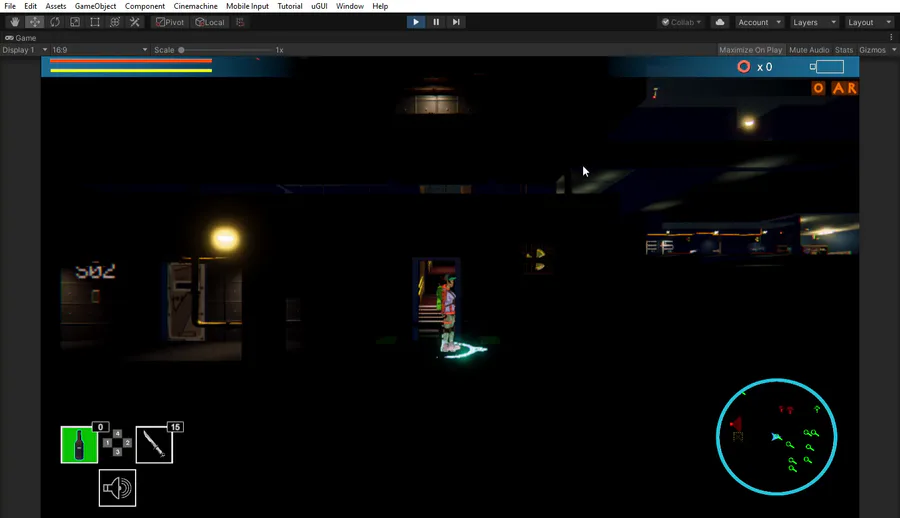Select the Rotate tool
900x518 pixels.
[55, 22]
